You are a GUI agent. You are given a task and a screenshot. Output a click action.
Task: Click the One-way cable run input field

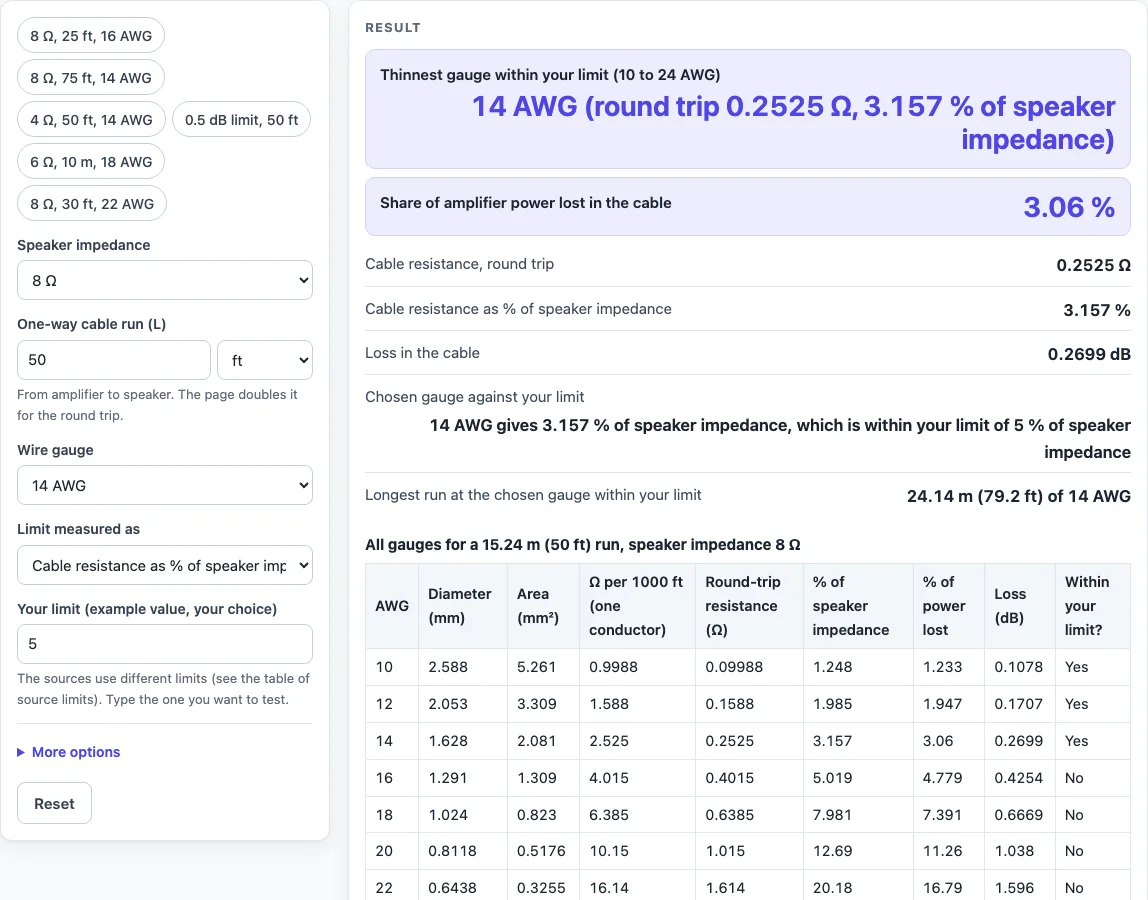(x=114, y=360)
